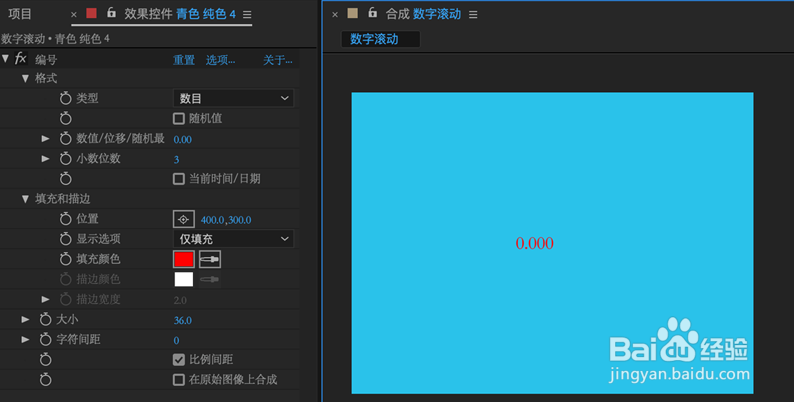Expand the 字符间距 property
This screenshot has height=402, width=794.
point(25,339)
